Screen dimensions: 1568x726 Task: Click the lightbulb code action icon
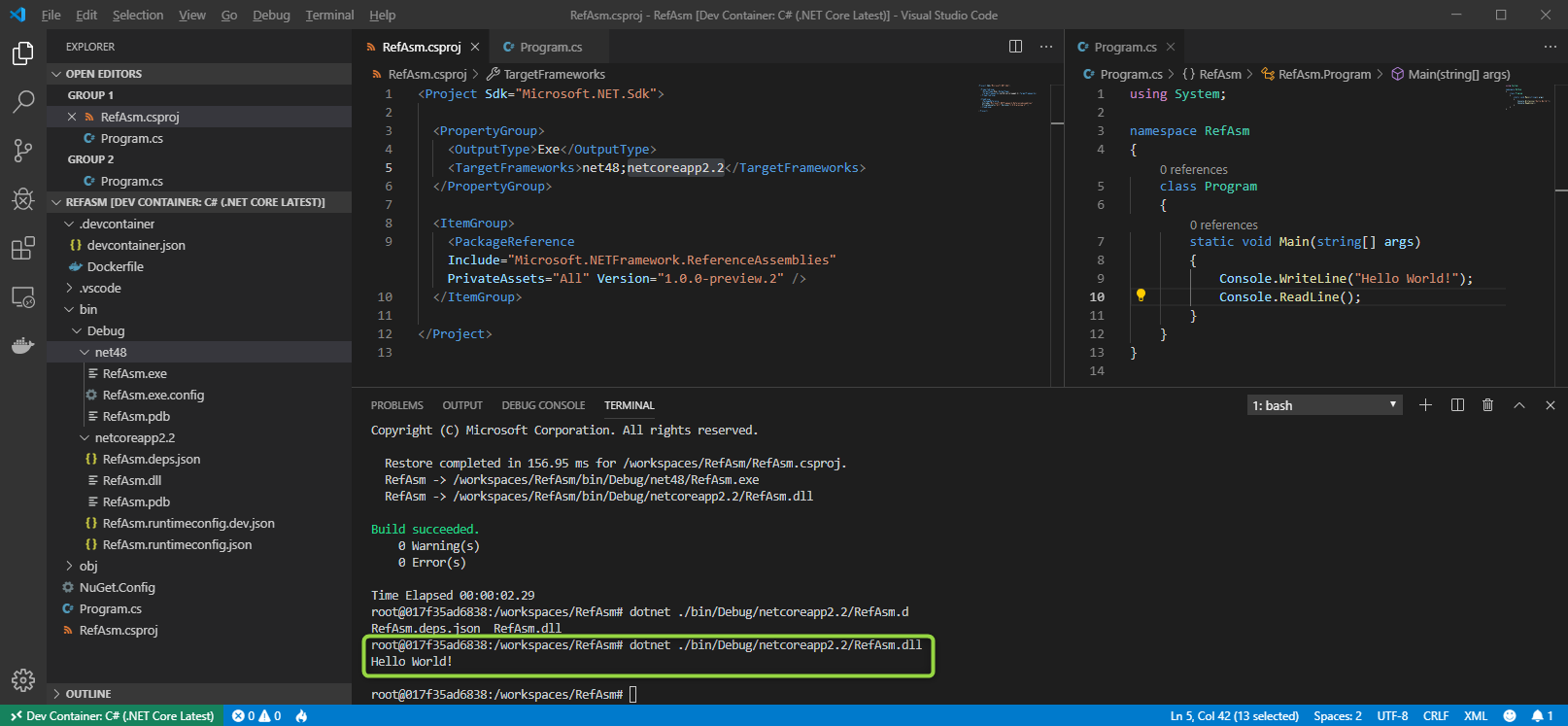pyautogui.click(x=1141, y=295)
